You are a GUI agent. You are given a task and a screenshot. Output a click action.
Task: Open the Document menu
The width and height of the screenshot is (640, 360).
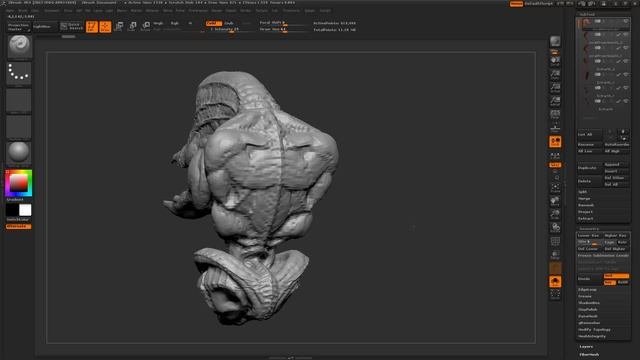tap(52, 11)
